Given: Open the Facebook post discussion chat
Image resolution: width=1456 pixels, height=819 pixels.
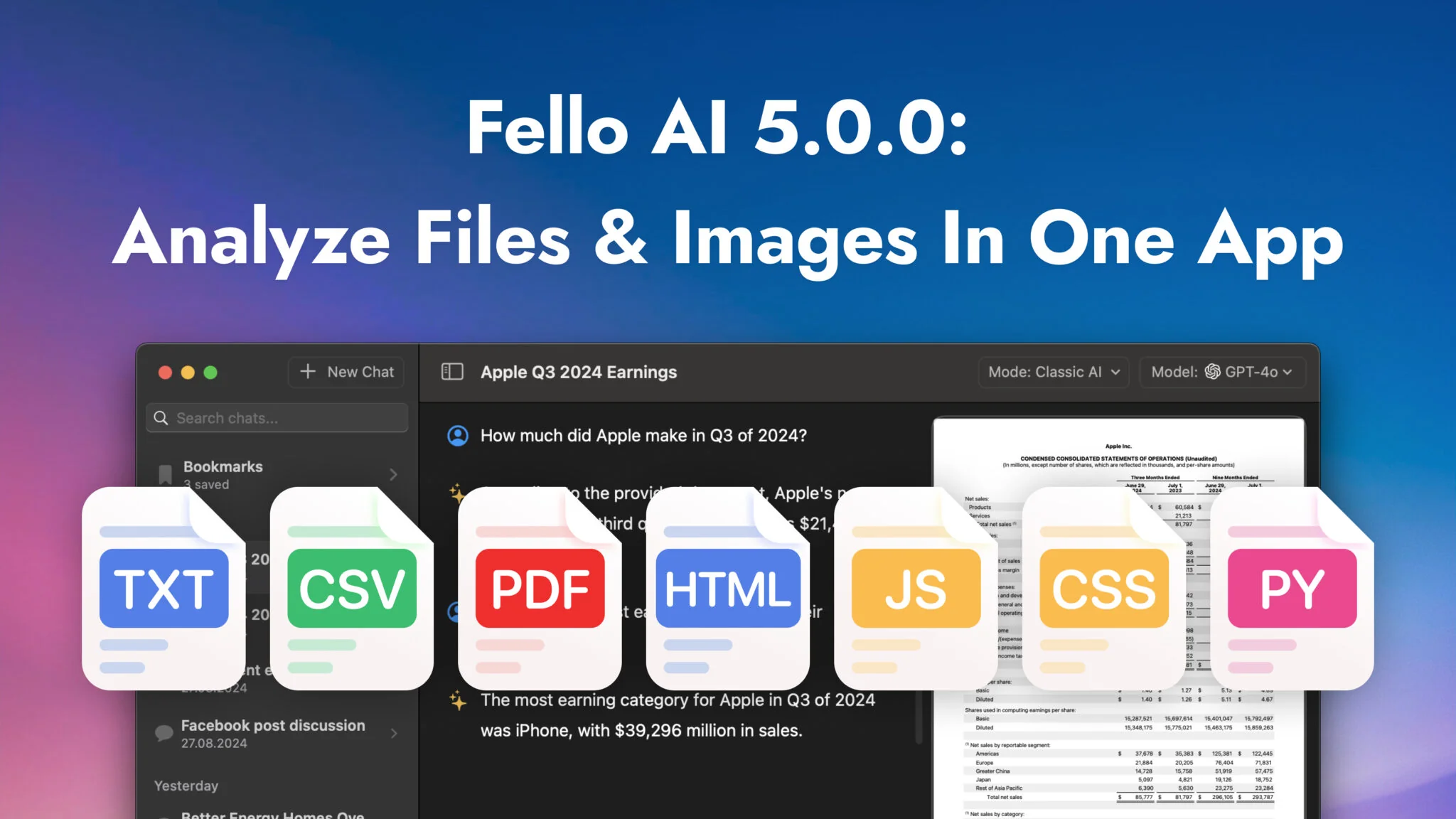Looking at the screenshot, I should (x=277, y=734).
